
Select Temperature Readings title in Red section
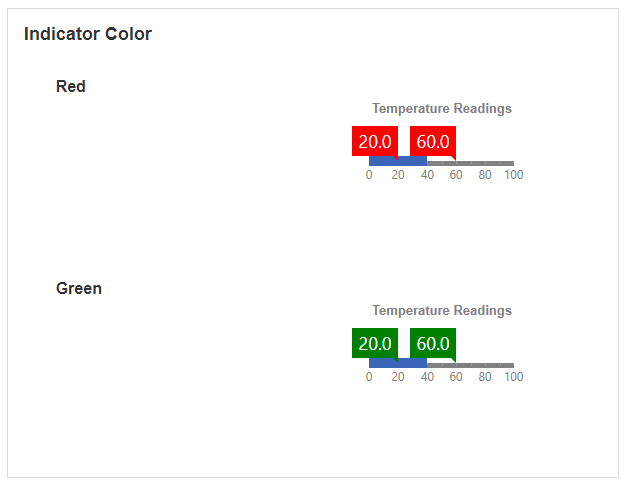pos(442,108)
